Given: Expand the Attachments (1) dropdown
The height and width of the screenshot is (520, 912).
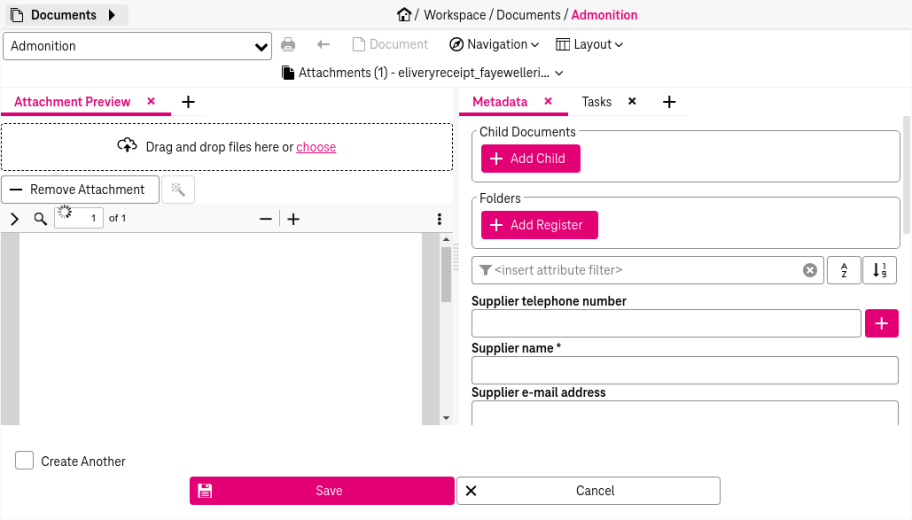Looking at the screenshot, I should click(423, 73).
